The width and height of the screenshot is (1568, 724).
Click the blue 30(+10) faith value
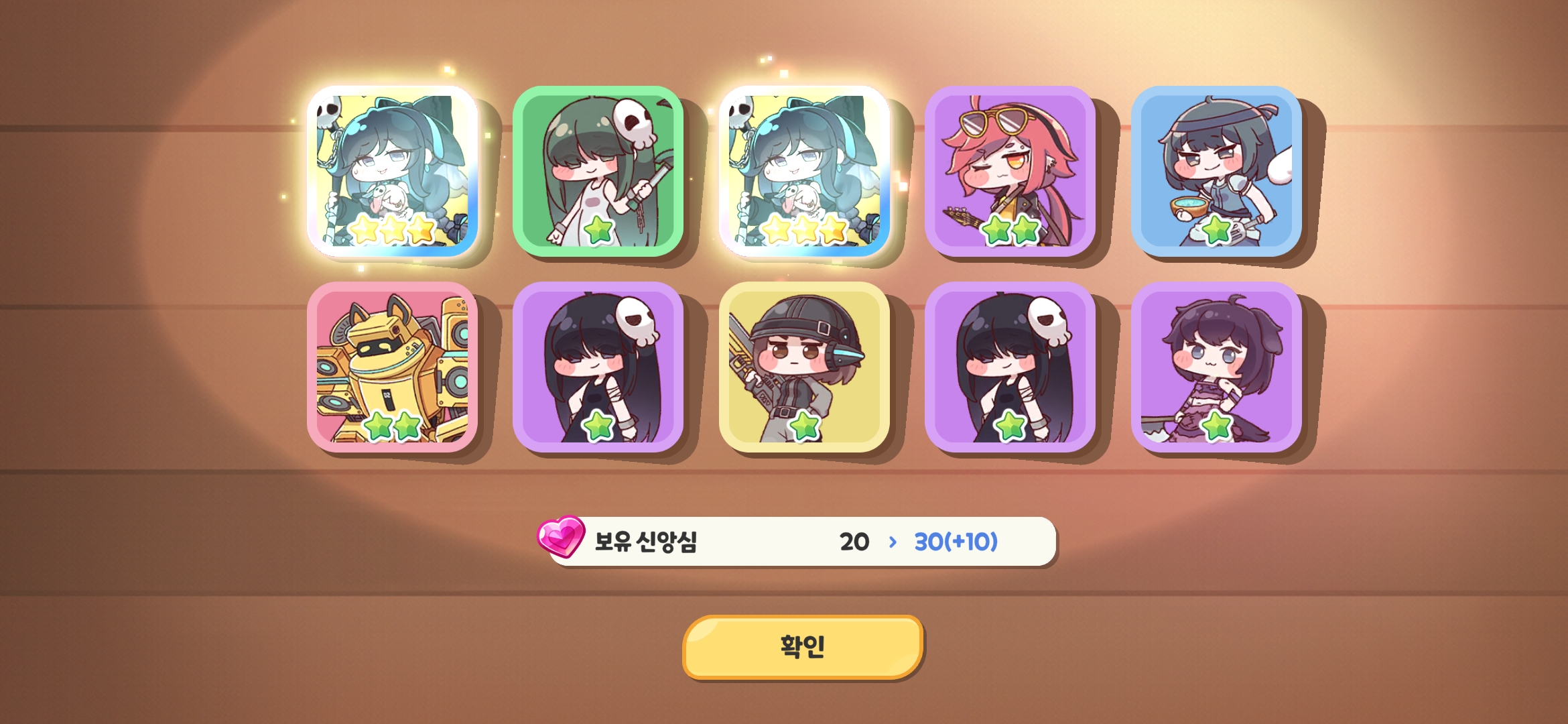pyautogui.click(x=956, y=542)
